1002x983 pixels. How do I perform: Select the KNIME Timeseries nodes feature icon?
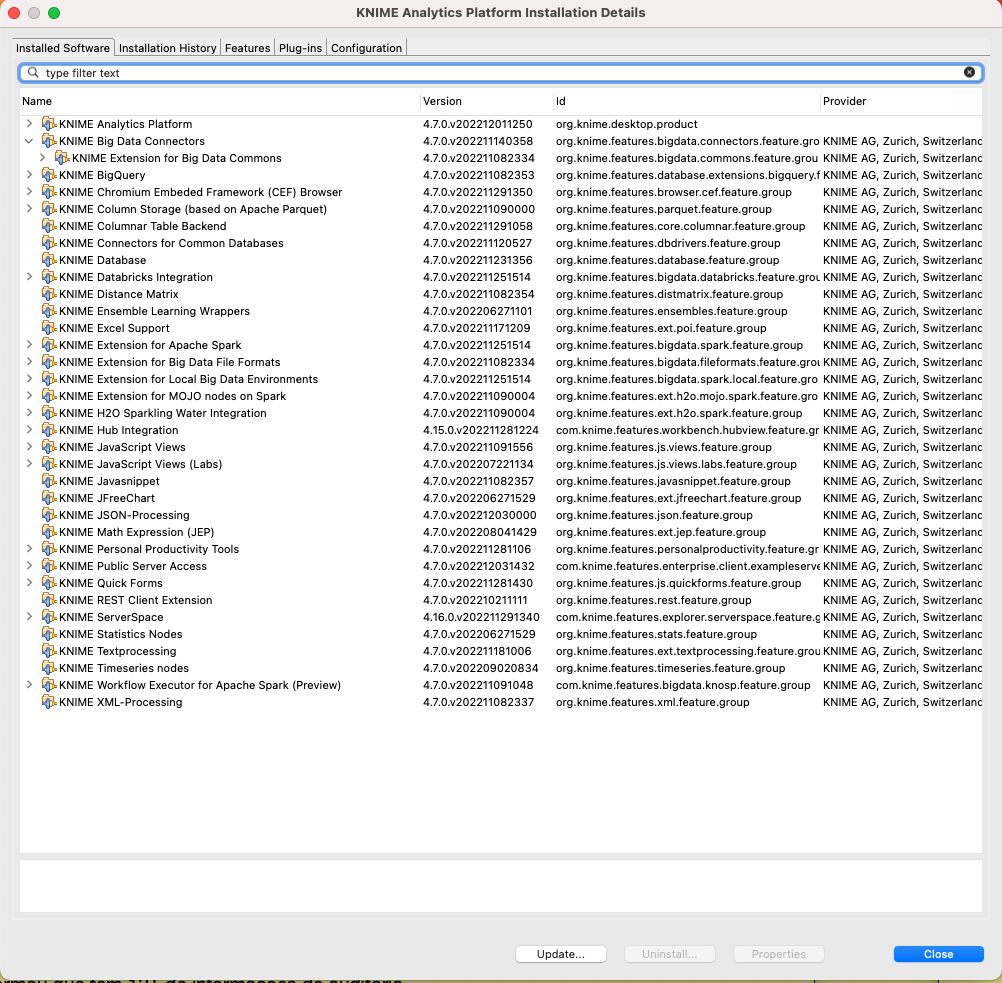point(49,668)
